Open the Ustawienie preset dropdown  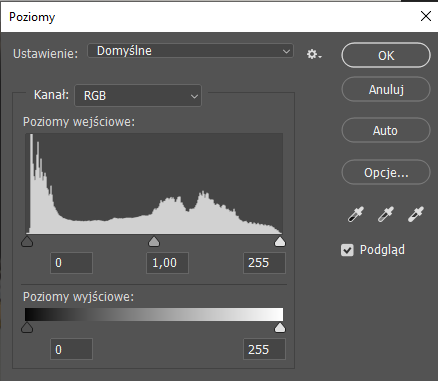click(x=190, y=51)
